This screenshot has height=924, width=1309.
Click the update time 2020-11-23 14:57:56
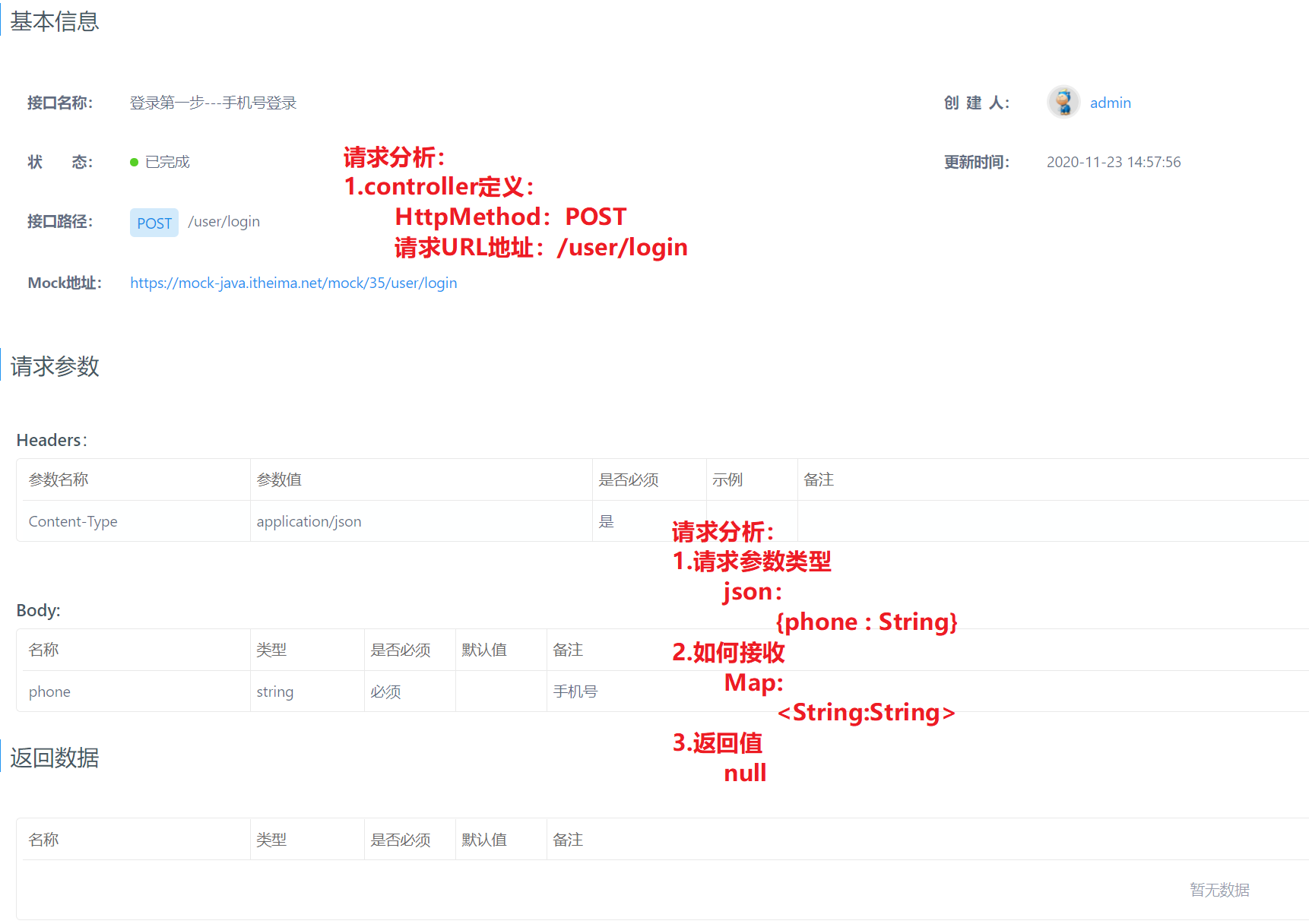click(1114, 162)
